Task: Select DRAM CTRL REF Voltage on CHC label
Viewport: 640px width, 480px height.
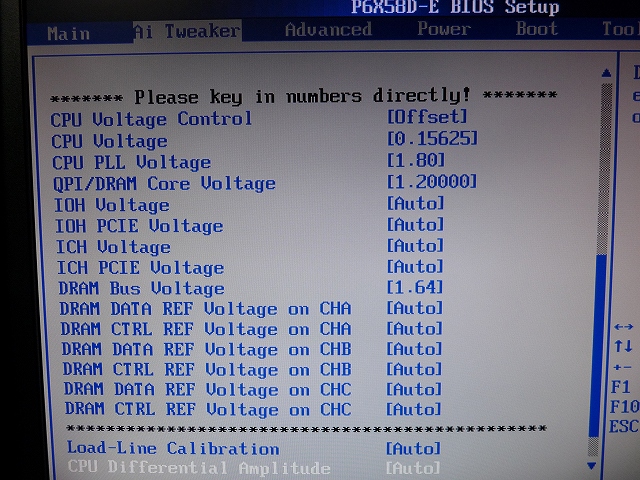Action: point(208,409)
